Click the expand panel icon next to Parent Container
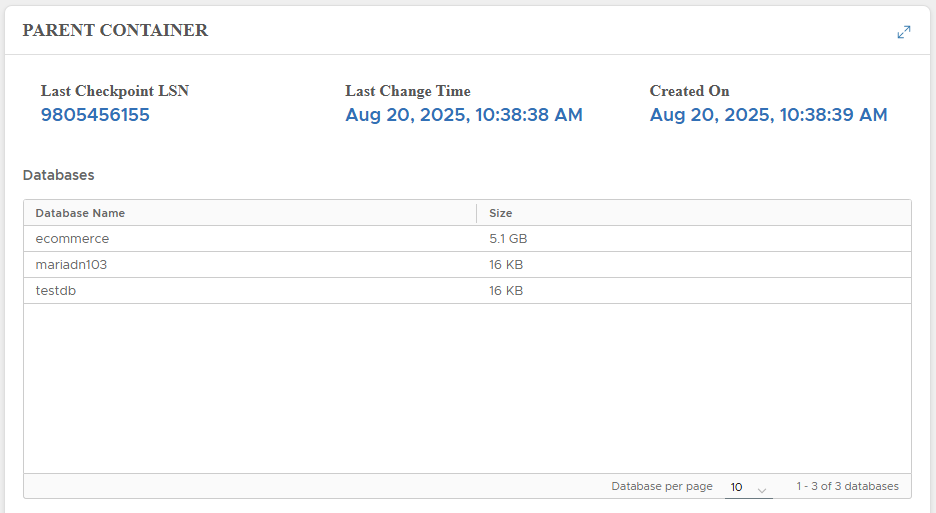936x513 pixels. [x=904, y=32]
